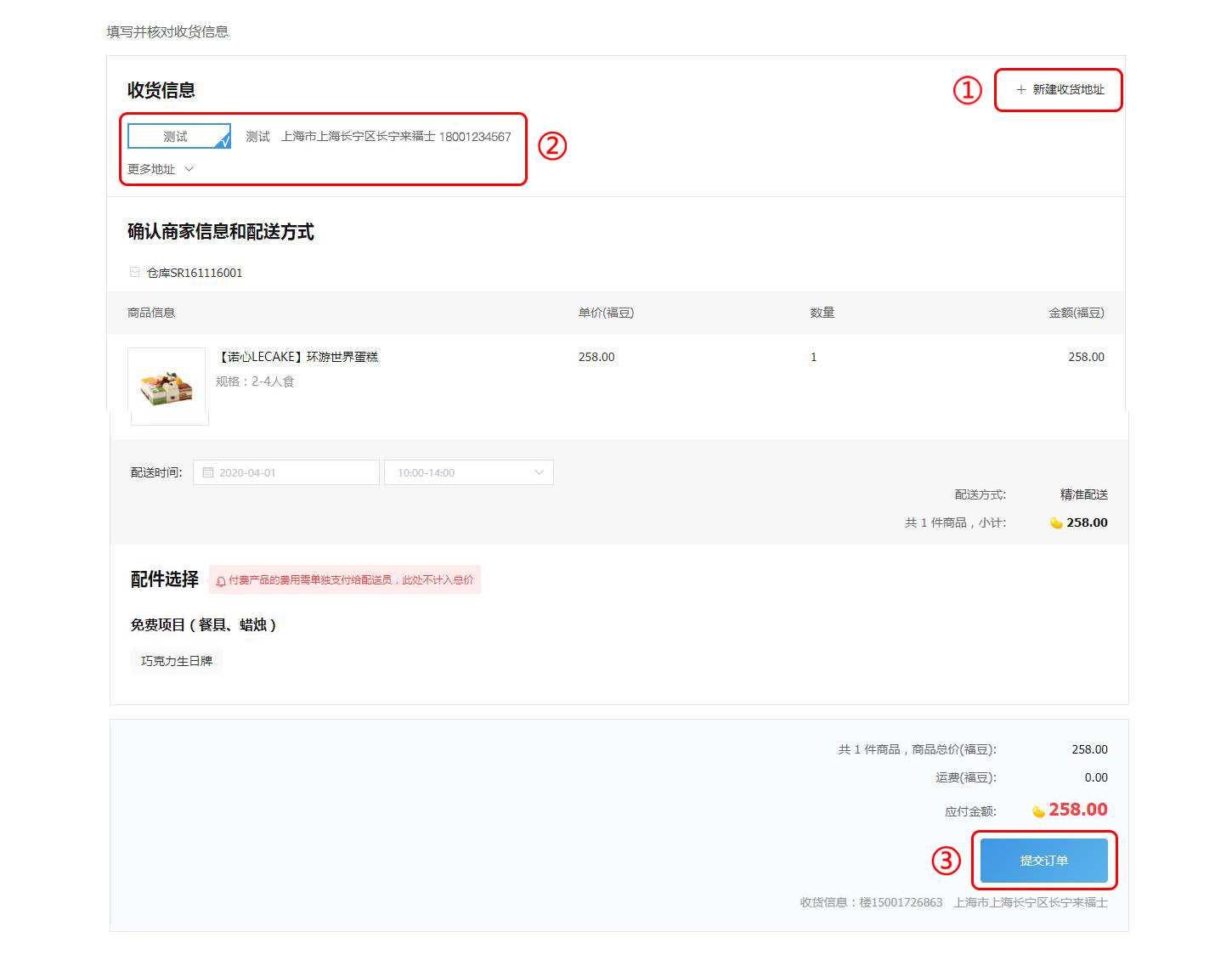Click the 2020-04-01 delivery date field

coord(286,472)
